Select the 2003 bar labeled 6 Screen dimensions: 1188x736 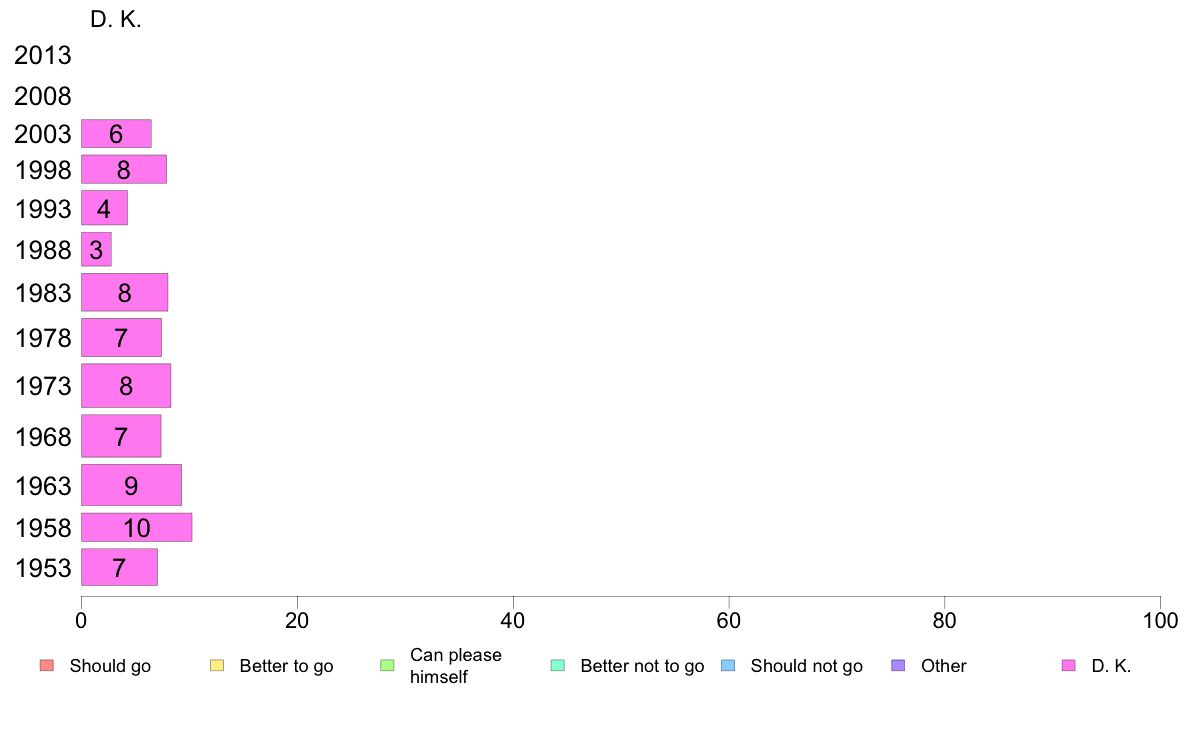tap(116, 133)
